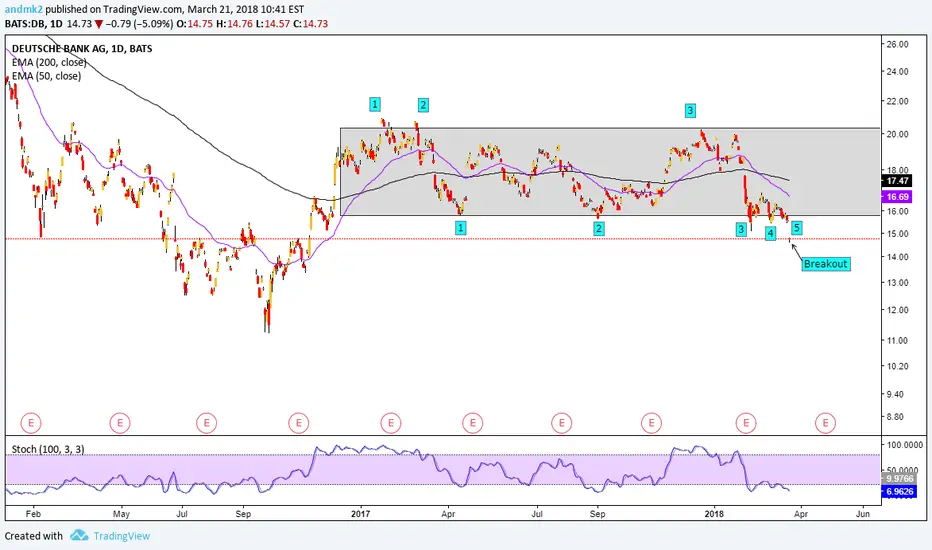This screenshot has height=550, width=932.
Task: Click the 22.00 price axis label
Action: pyautogui.click(x=898, y=101)
